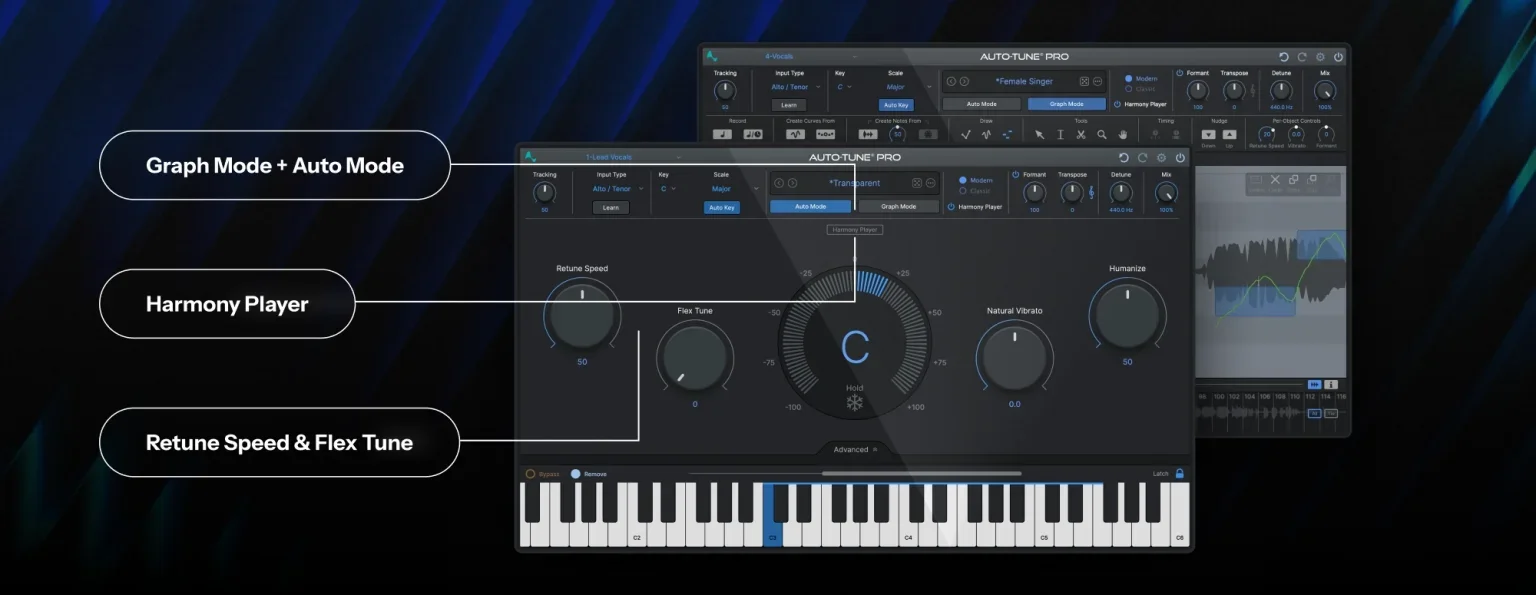Click the treble clef icon next to Transpose
The image size is (1536, 595).
[x=1092, y=192]
